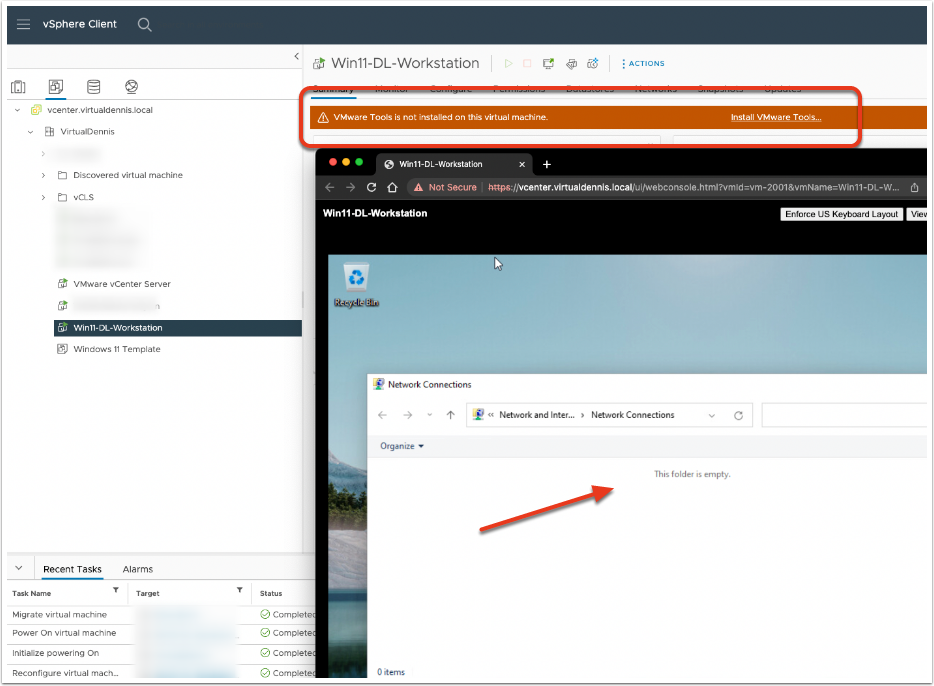Open the ACTIONS menu for the VM
934x686 pixels.
pos(642,63)
